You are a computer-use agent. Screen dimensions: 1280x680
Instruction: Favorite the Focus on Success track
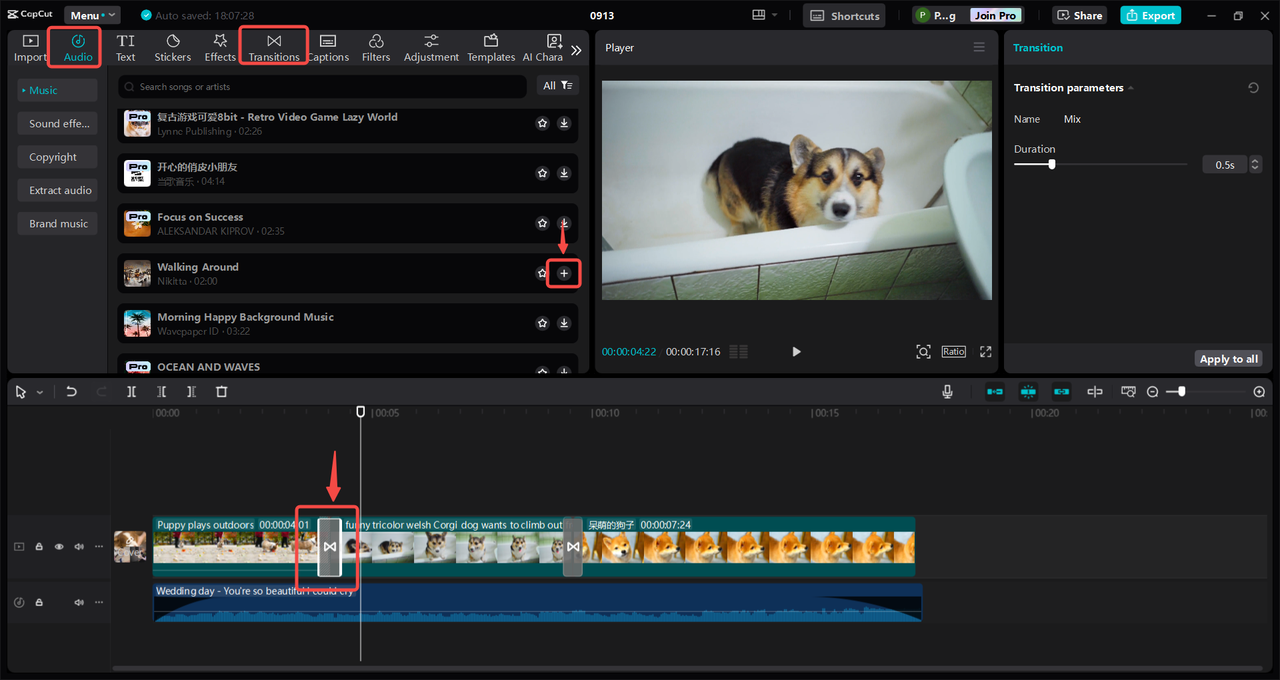pos(542,223)
